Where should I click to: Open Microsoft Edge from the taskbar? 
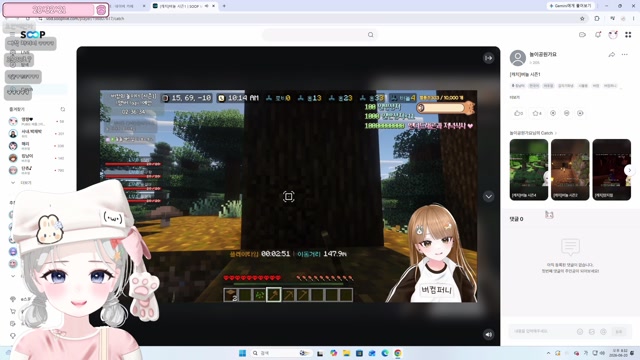pos(385,353)
